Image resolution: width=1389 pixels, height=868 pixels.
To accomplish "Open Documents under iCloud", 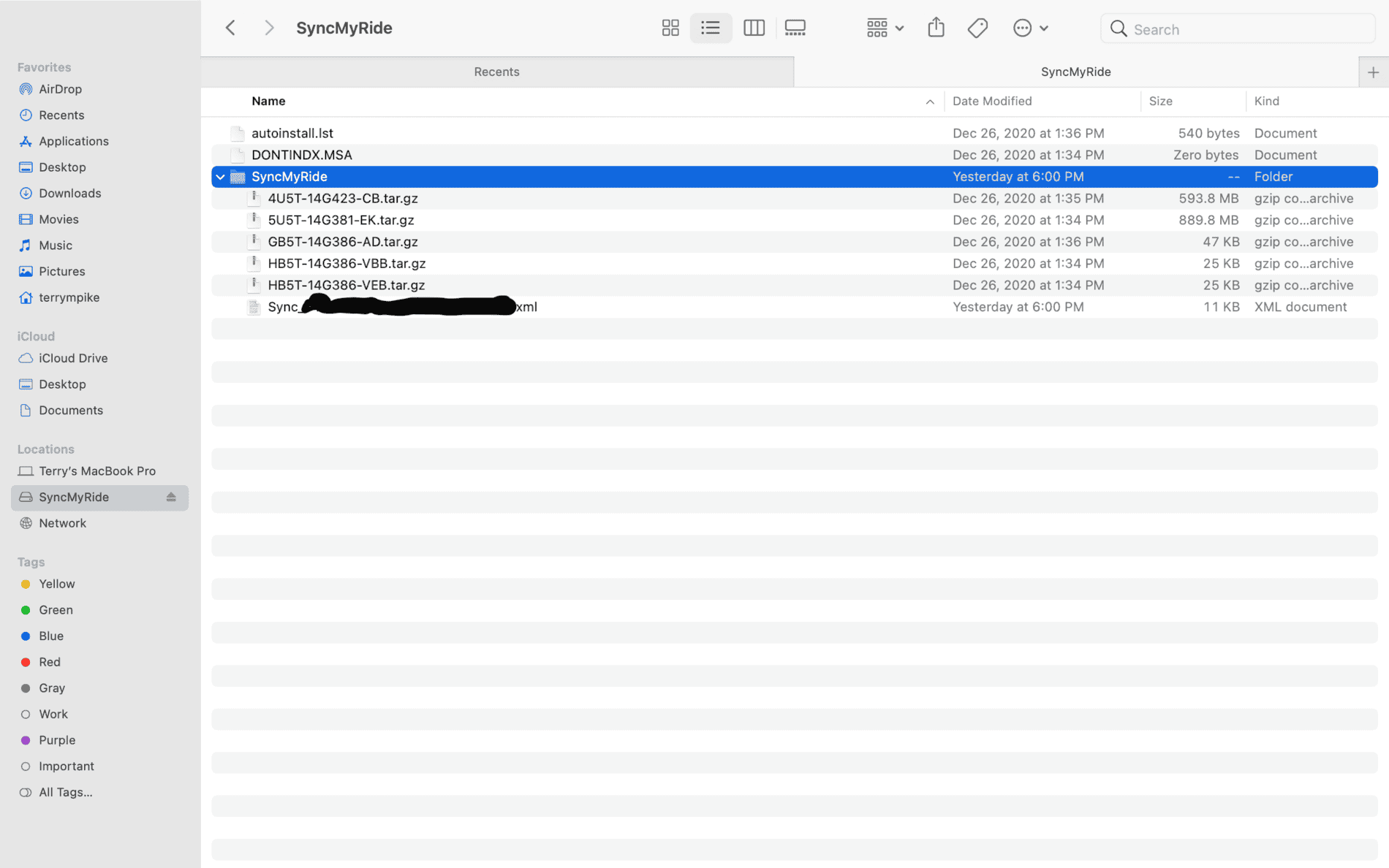I will tap(71, 410).
